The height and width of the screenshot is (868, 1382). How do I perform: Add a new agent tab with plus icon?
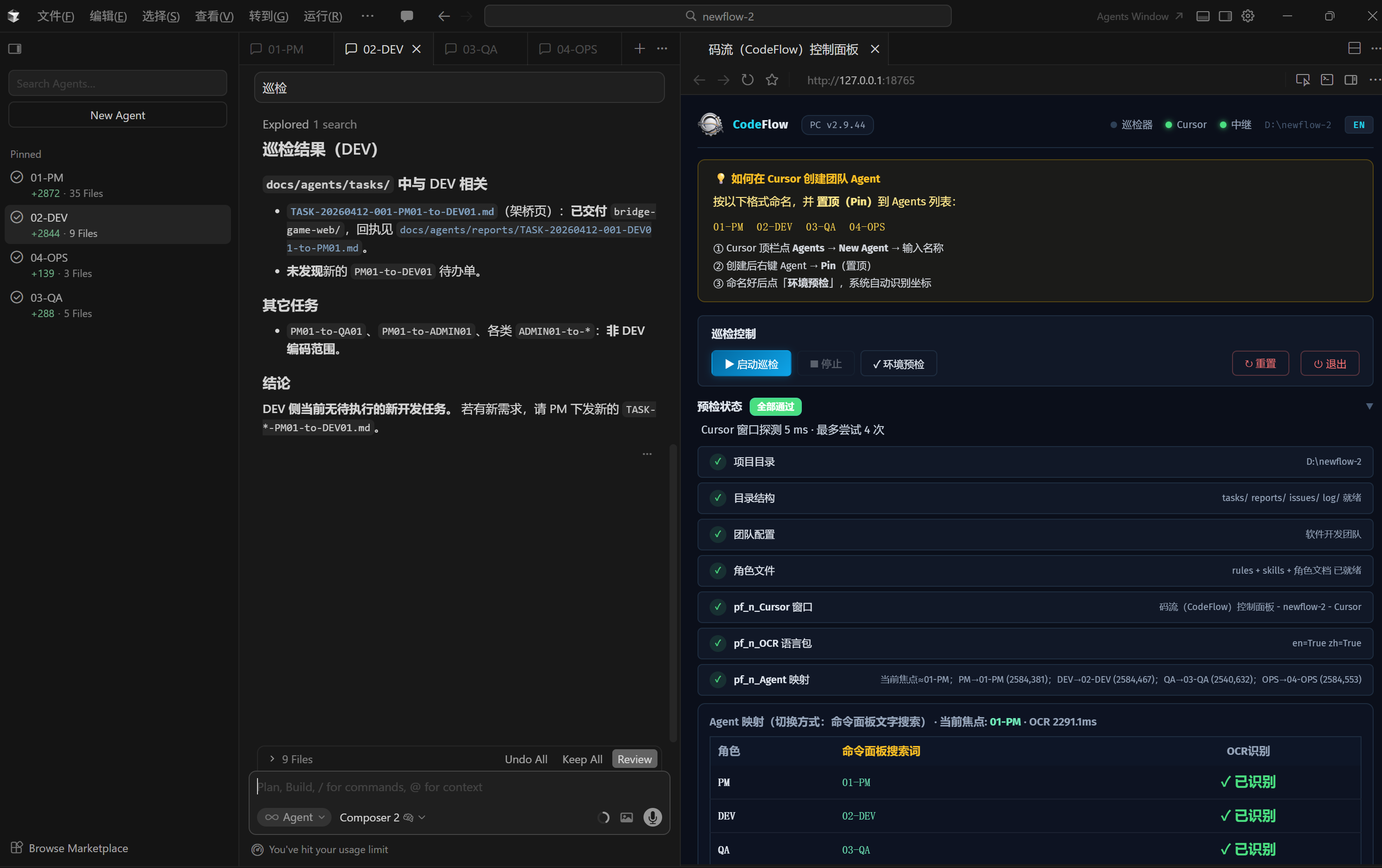click(639, 49)
